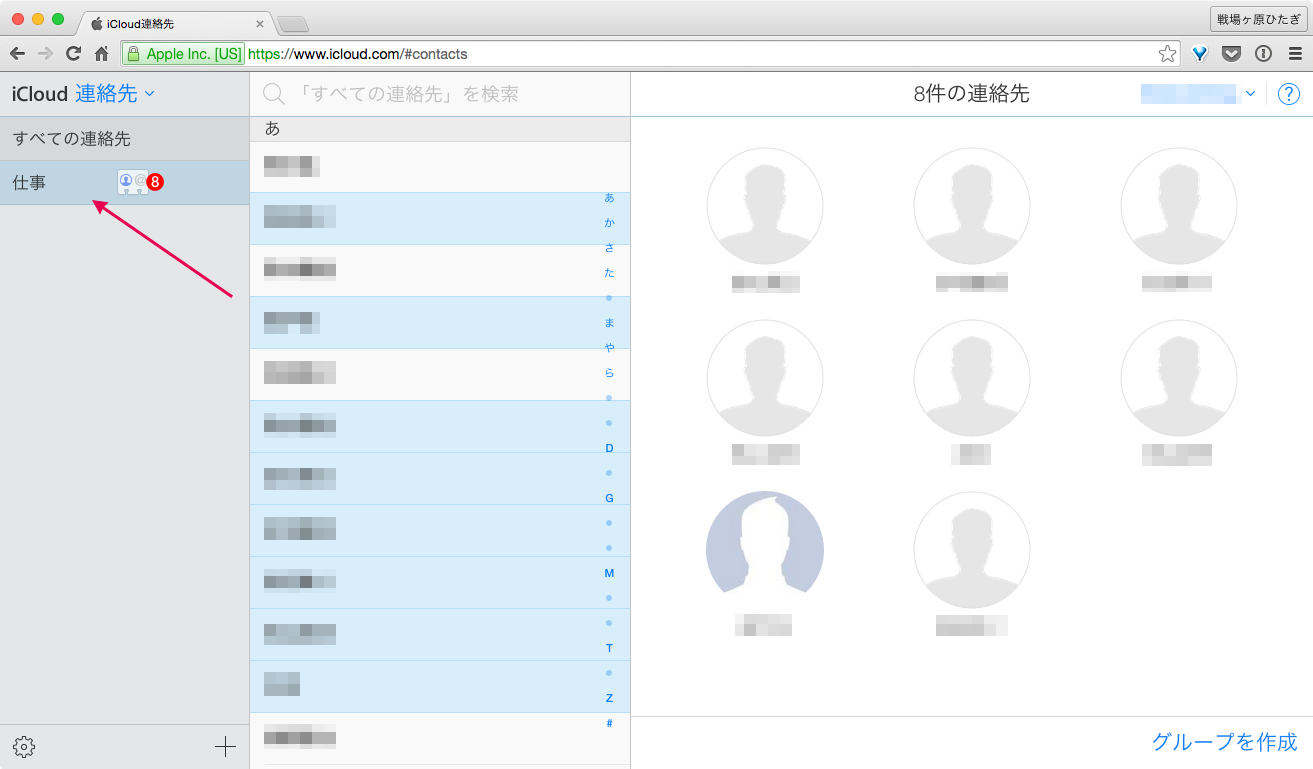Viewport: 1313px width, 769px height.
Task: Click the magnifier icon in the search bar
Action: pos(274,94)
